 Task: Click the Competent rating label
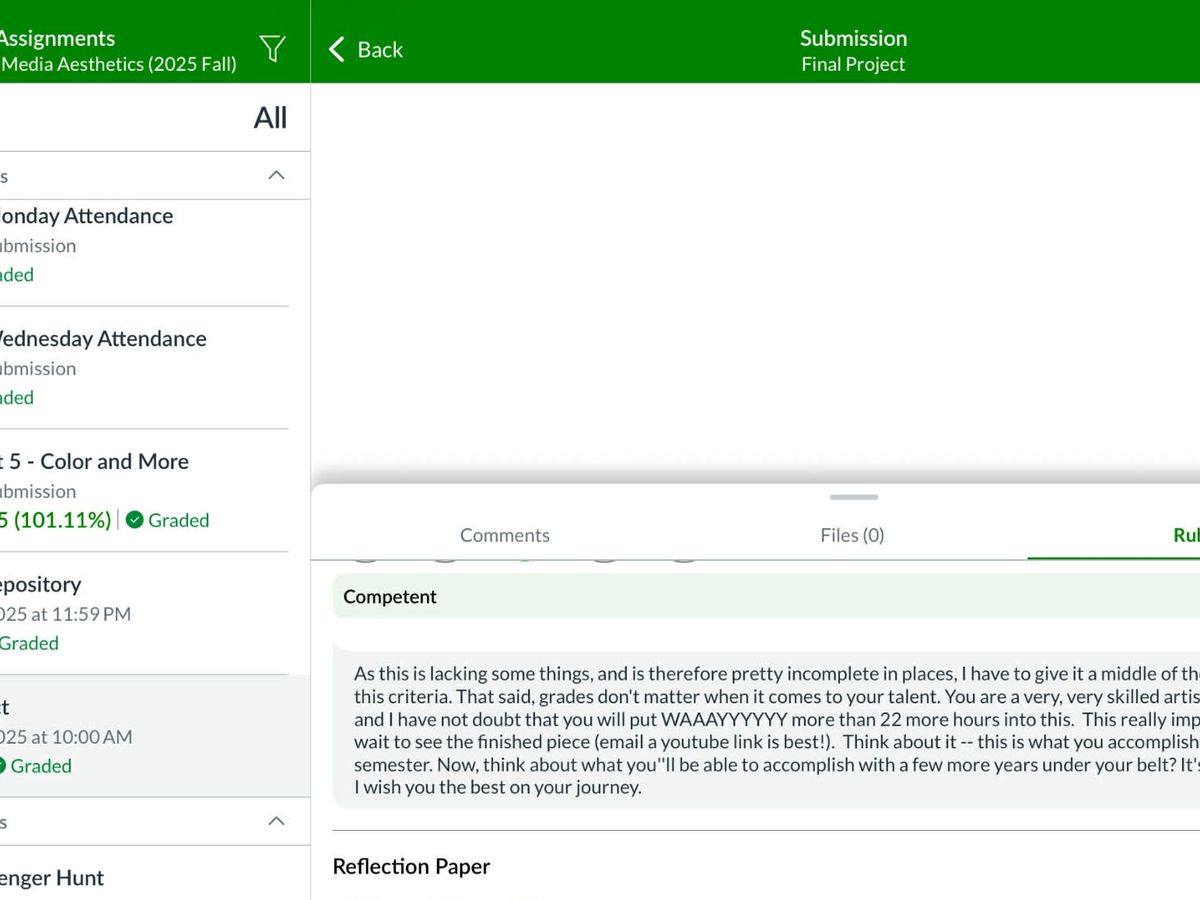tap(390, 597)
